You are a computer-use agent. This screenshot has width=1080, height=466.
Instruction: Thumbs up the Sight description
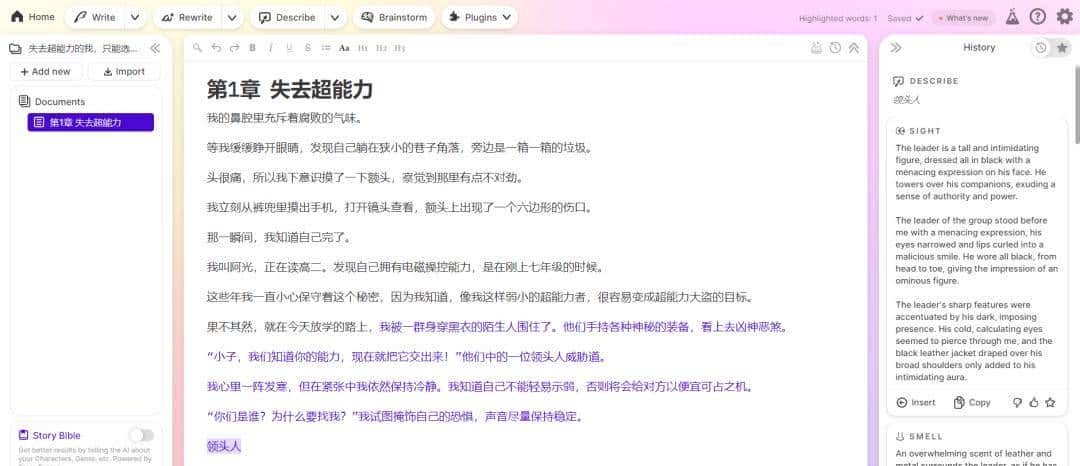click(x=1033, y=403)
